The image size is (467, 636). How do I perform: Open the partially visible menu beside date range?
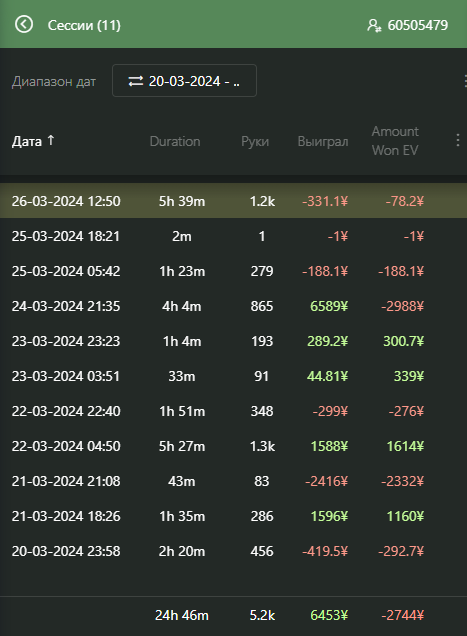(465, 81)
